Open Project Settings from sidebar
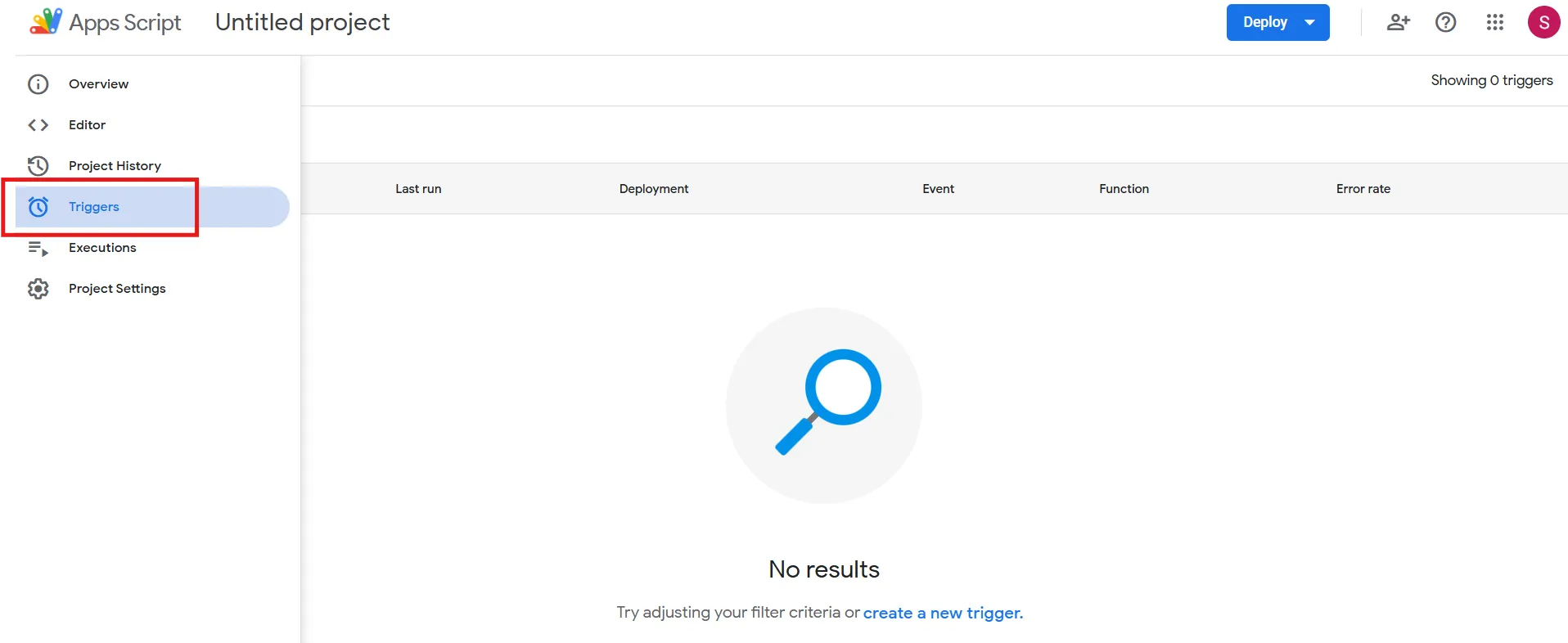Image resolution: width=1568 pixels, height=643 pixels. (117, 289)
